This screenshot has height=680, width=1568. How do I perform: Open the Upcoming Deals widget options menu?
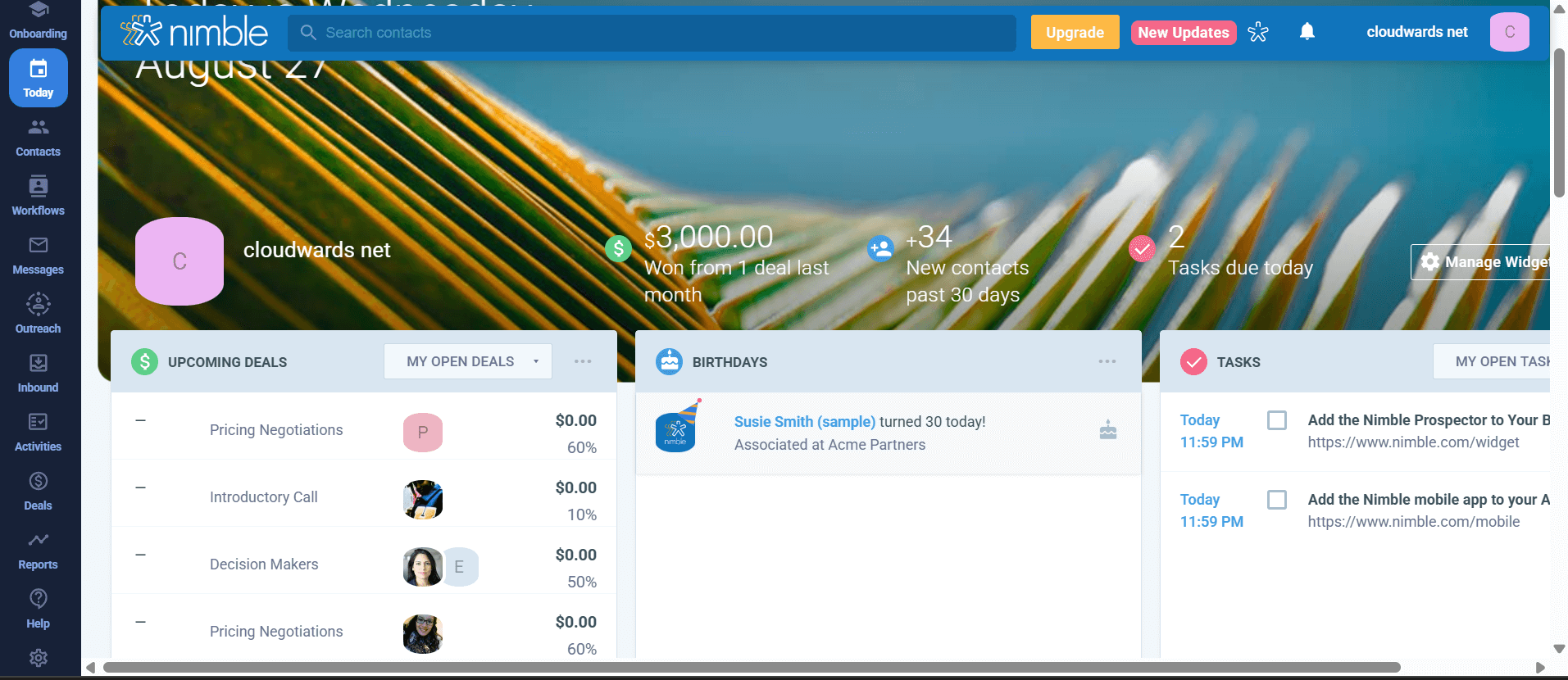[583, 361]
